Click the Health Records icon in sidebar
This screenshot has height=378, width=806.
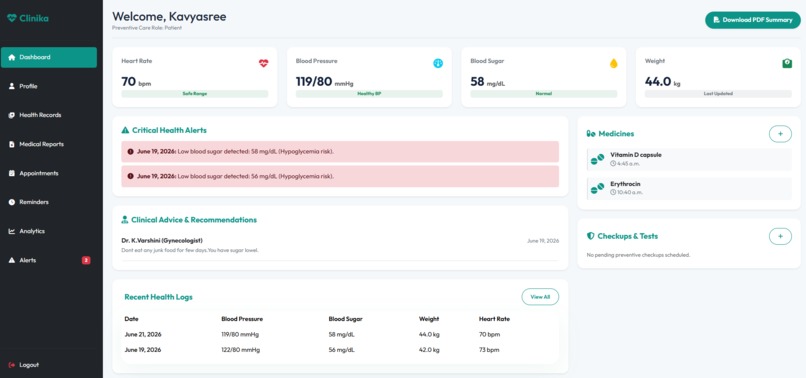click(12, 115)
